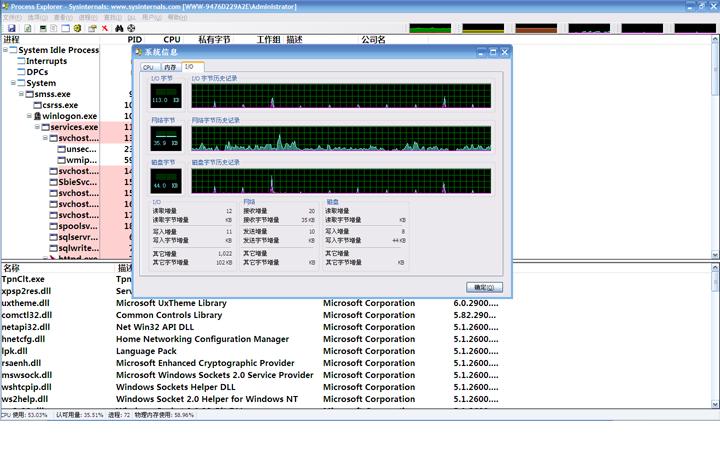
Task: Collapse the services.exe tree node
Action: pos(37,127)
